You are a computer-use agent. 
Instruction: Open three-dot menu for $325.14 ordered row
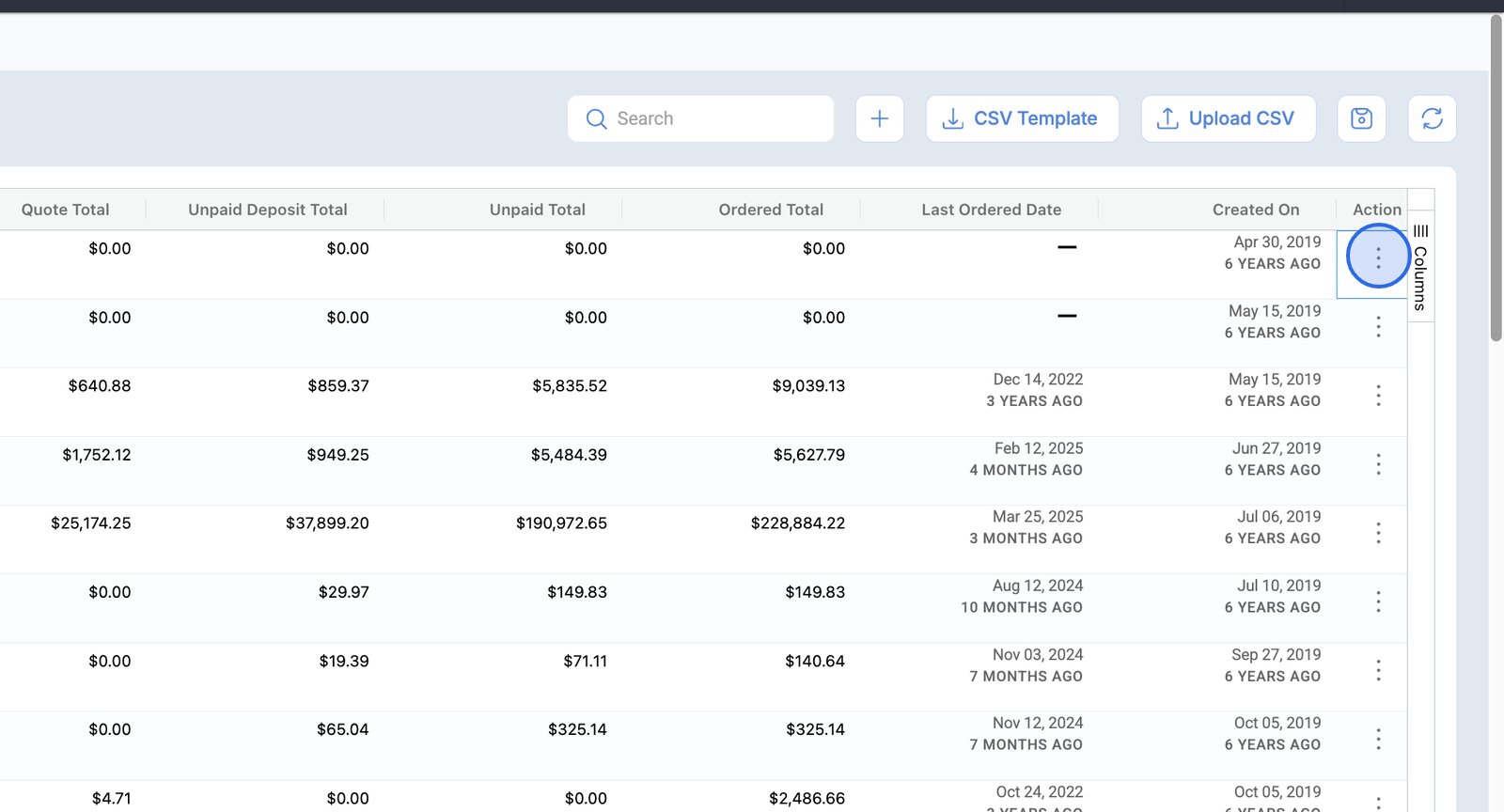[x=1378, y=740]
